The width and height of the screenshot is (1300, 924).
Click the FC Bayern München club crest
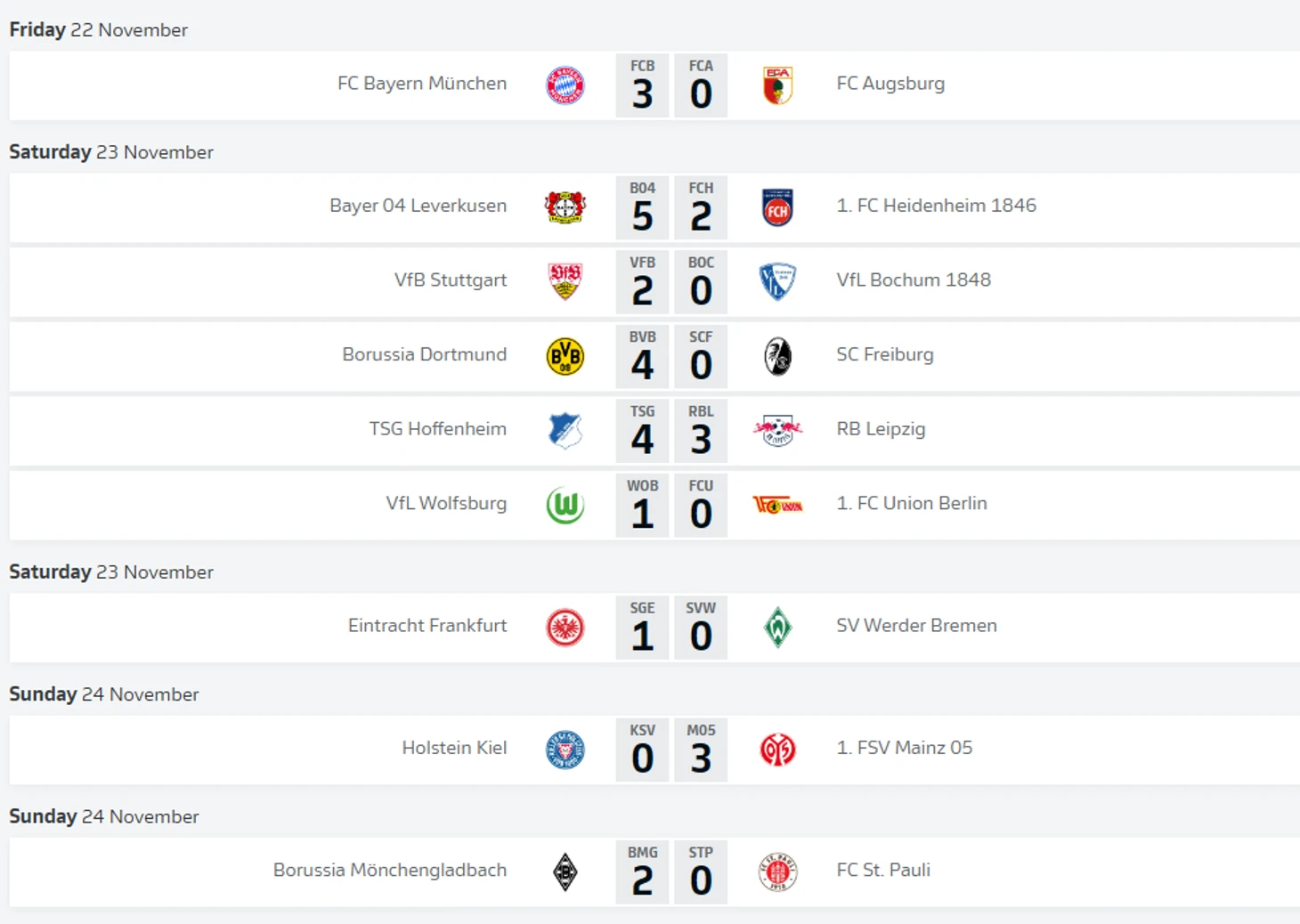point(565,85)
